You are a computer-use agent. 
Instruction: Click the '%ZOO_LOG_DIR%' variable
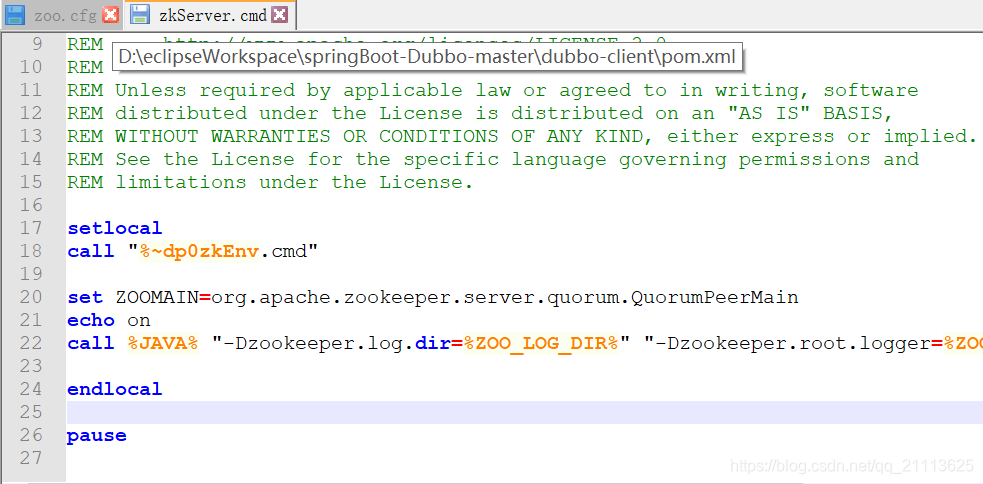coord(541,343)
